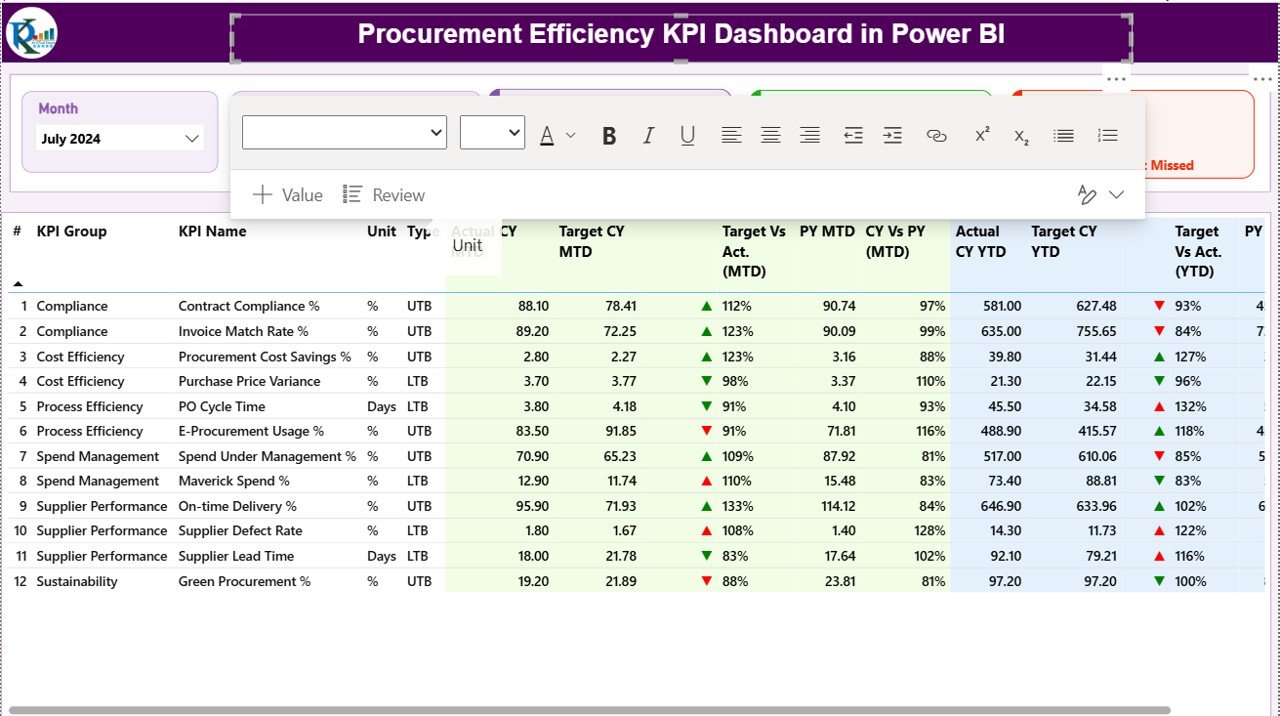Insert a bulleted list
This screenshot has width=1280, height=716.
click(1064, 136)
